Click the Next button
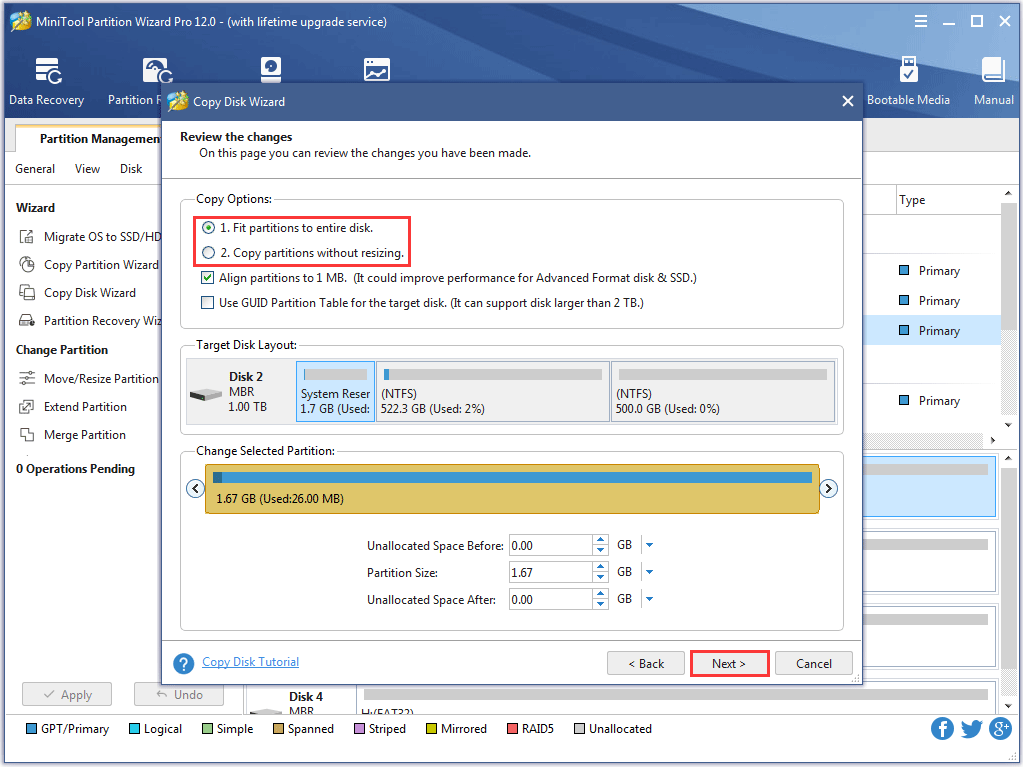Screen dimensions: 1023x767 point(729,663)
